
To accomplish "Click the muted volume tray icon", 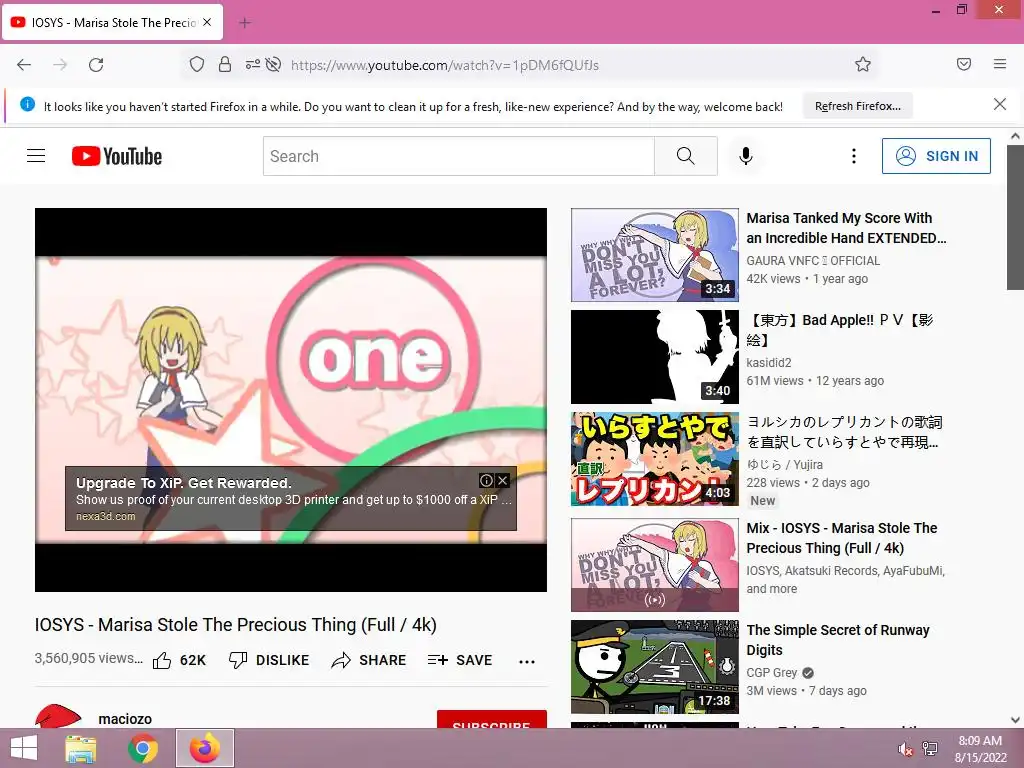I will click(x=906, y=749).
